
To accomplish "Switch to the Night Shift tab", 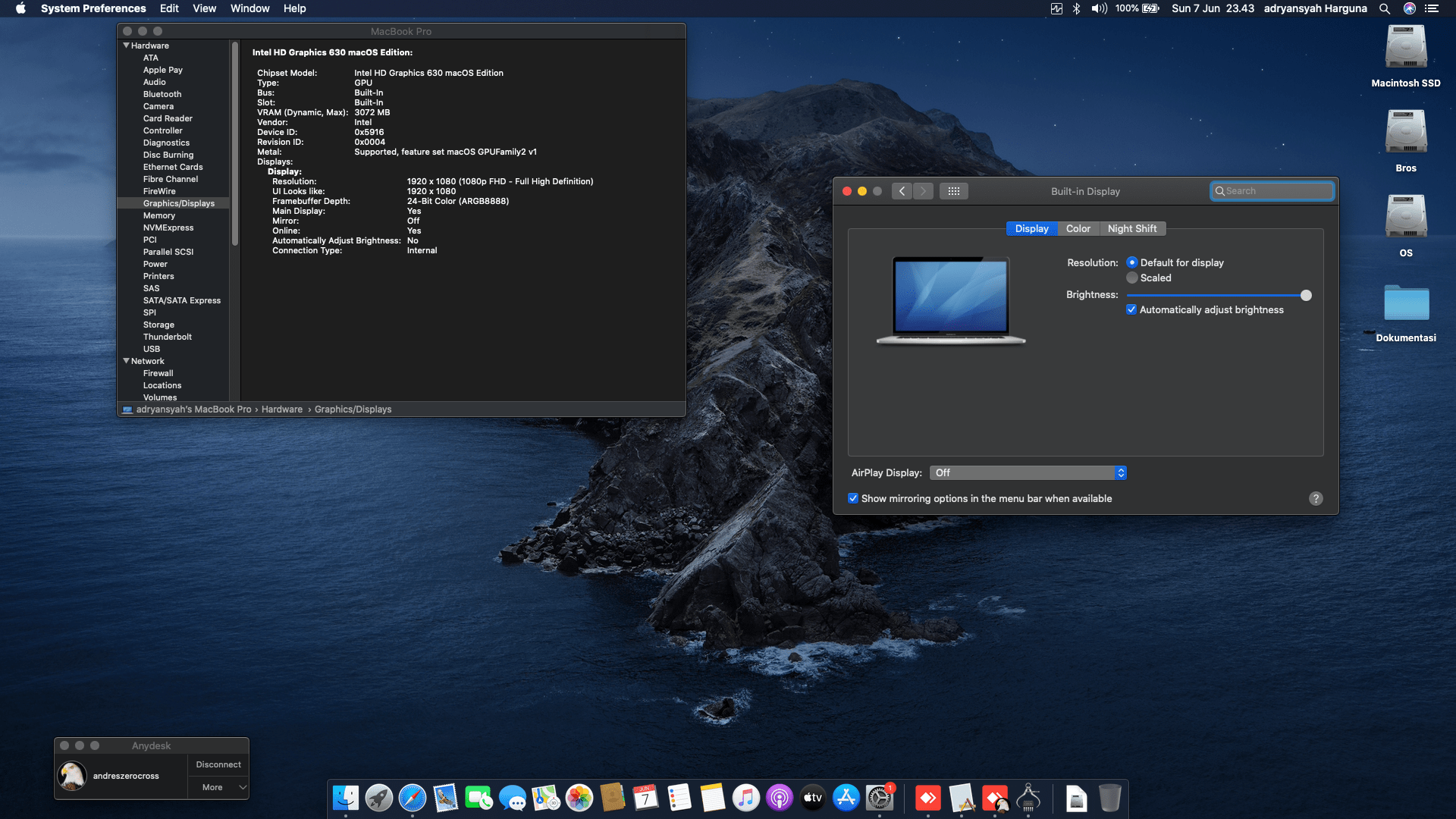I will click(1131, 228).
